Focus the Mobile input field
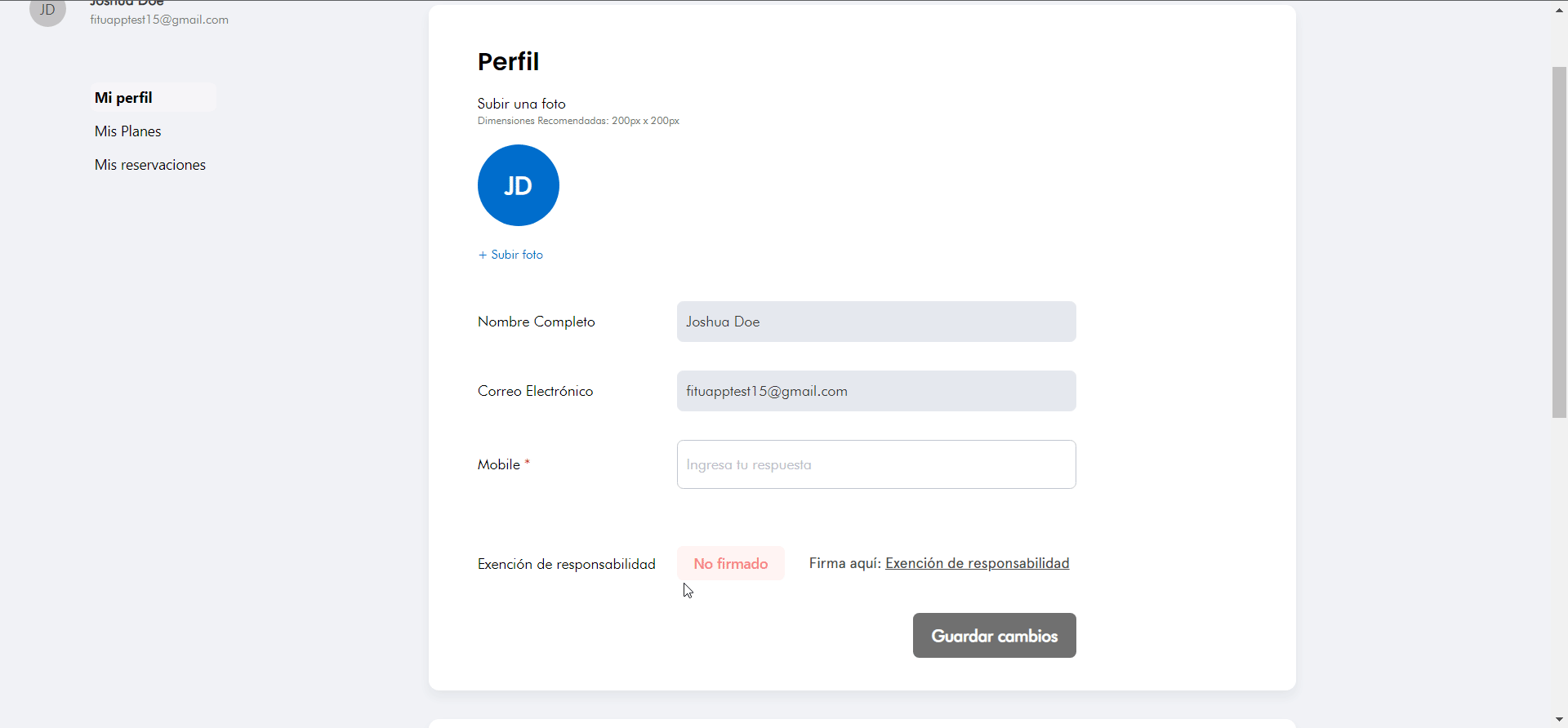Viewport: 1568px width, 728px height. click(876, 464)
